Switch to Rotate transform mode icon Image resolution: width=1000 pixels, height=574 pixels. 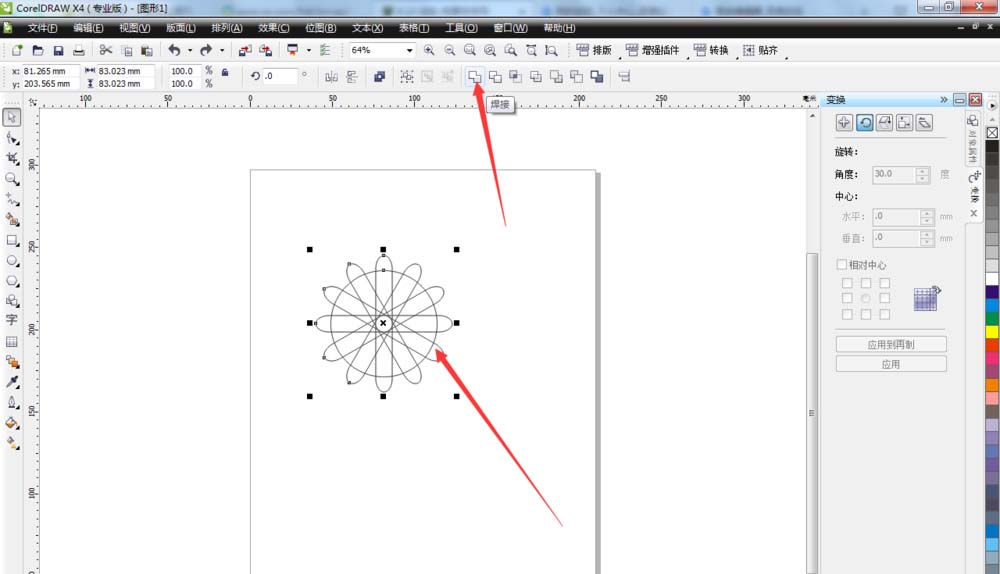pos(865,122)
